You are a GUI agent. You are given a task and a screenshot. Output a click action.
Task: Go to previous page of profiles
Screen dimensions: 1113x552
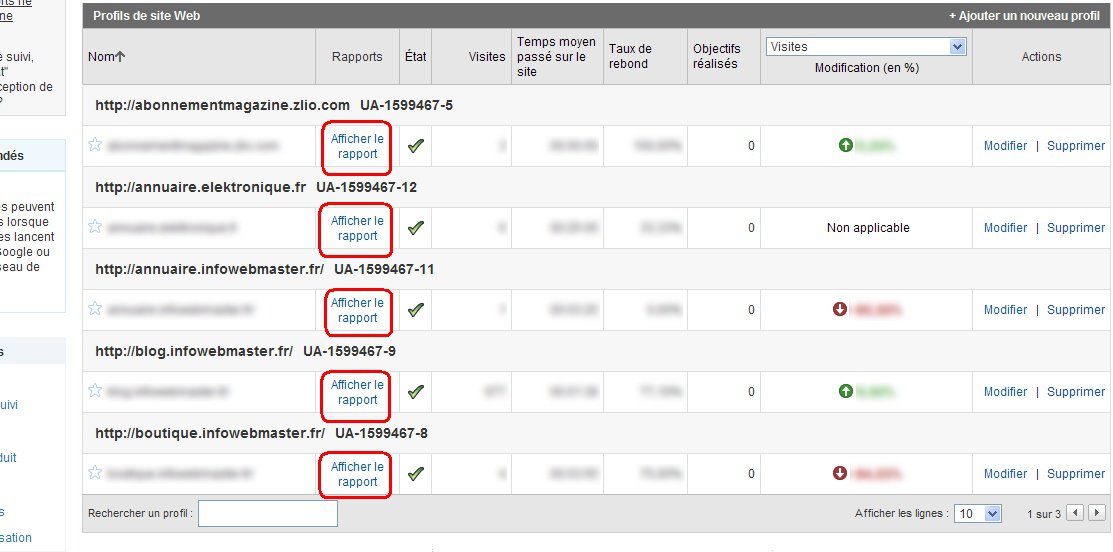(1074, 513)
